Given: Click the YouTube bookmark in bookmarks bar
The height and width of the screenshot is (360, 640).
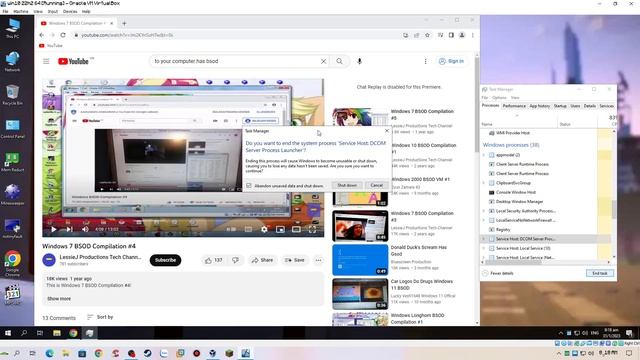Looking at the screenshot, I should (51, 46).
